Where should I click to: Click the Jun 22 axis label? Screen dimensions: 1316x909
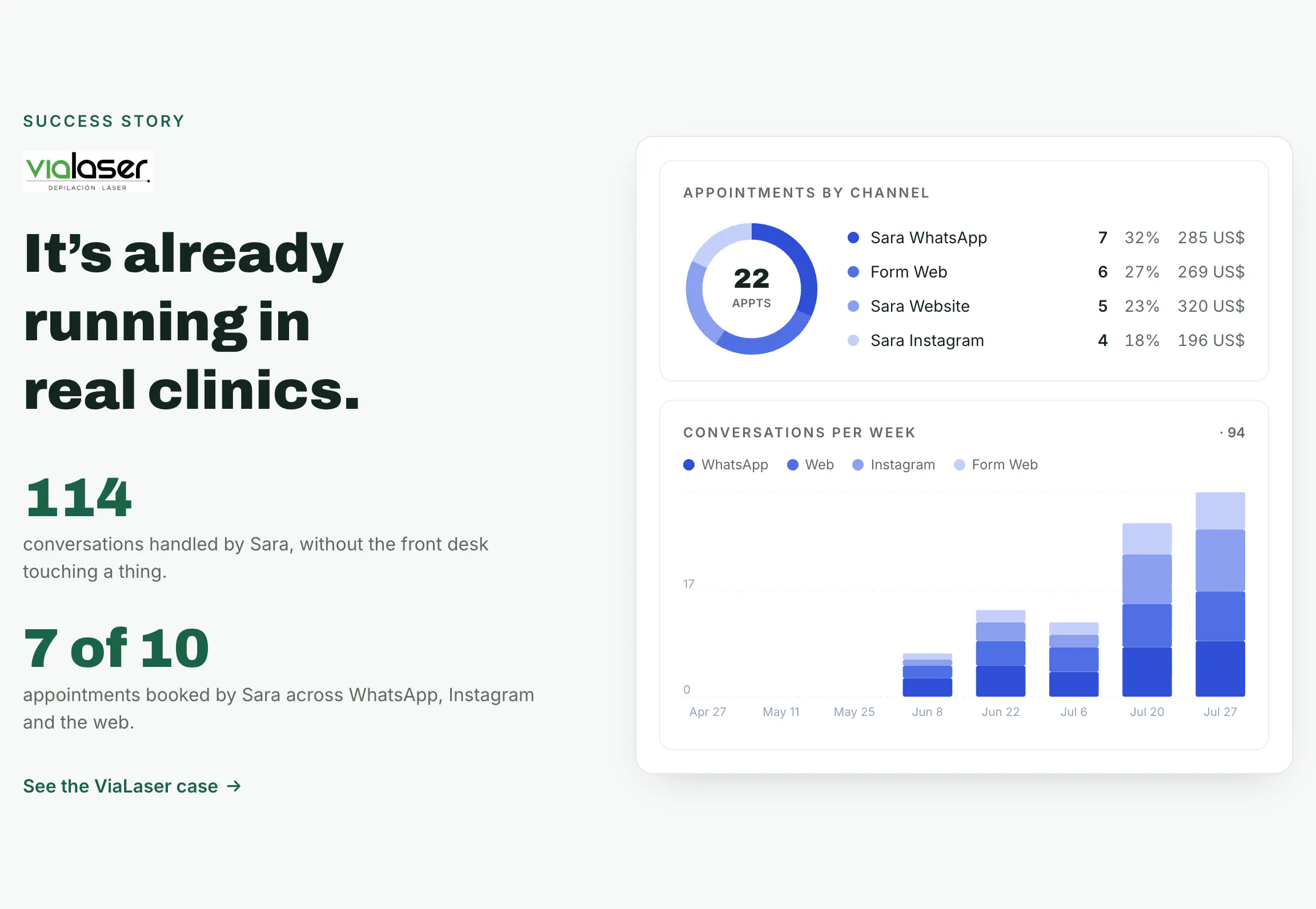pyautogui.click(x=1001, y=712)
